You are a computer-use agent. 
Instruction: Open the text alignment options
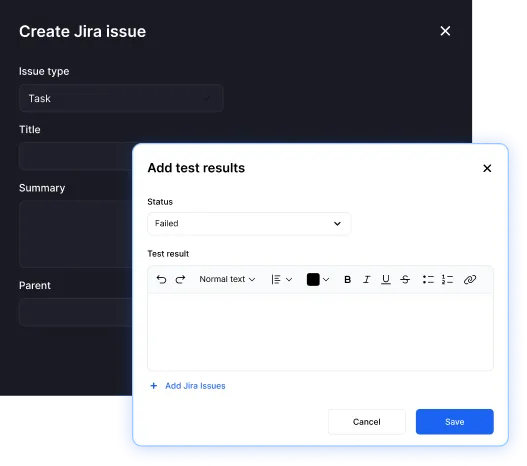coord(281,279)
